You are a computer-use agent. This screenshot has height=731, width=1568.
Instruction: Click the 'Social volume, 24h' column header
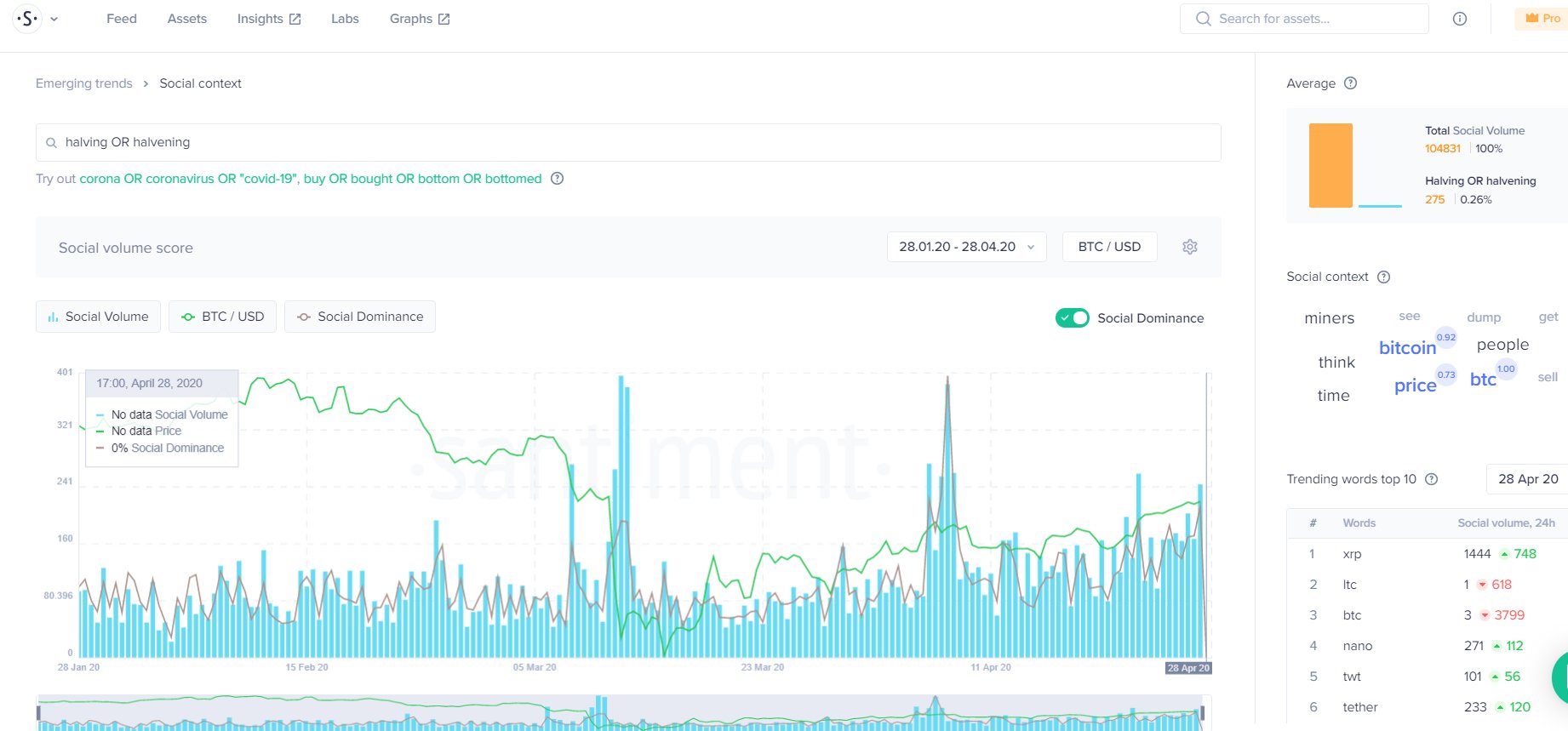(x=1506, y=523)
